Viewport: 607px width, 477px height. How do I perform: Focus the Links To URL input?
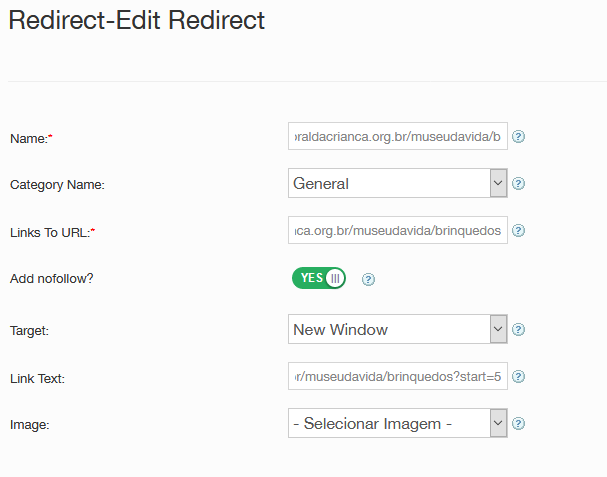coord(397,231)
